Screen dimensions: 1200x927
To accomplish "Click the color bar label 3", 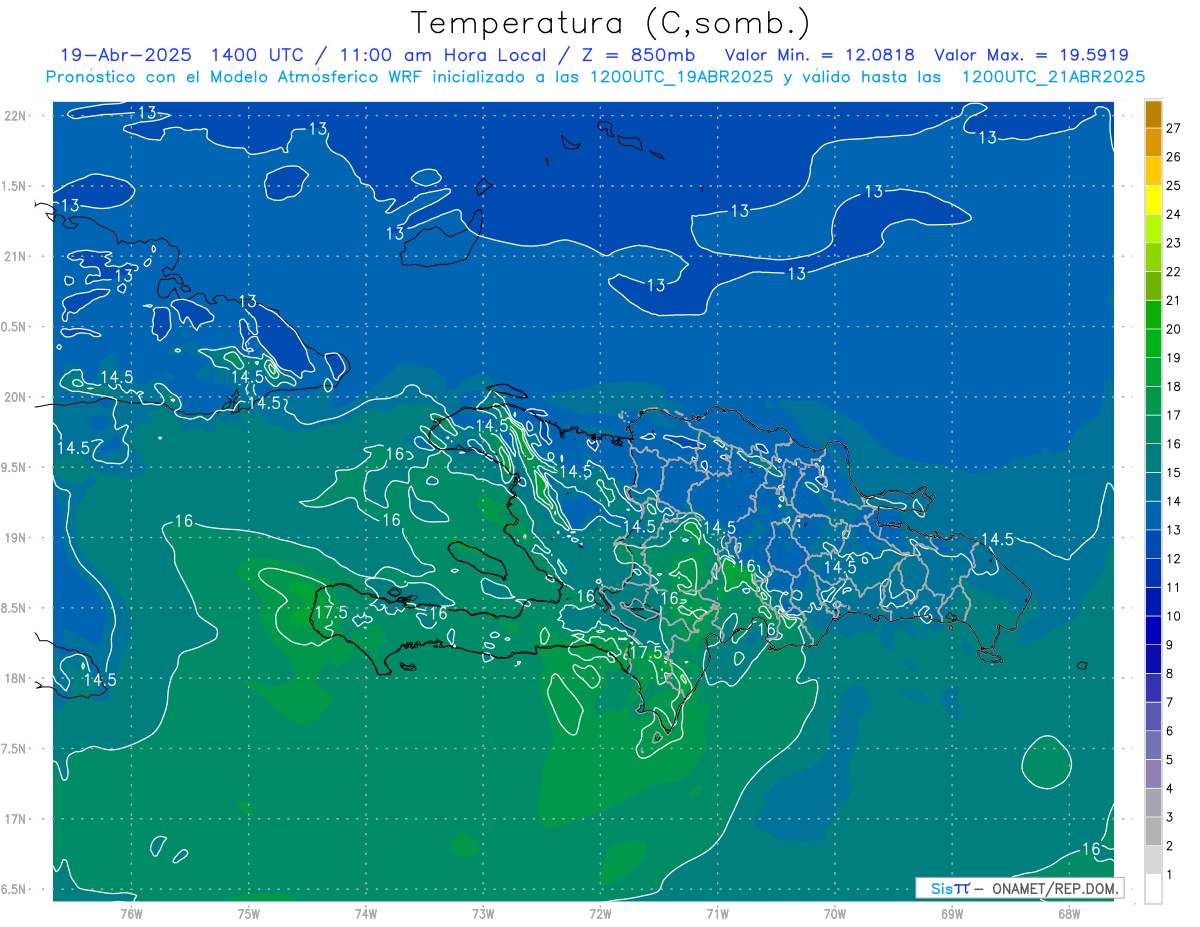I will (x=1170, y=817).
